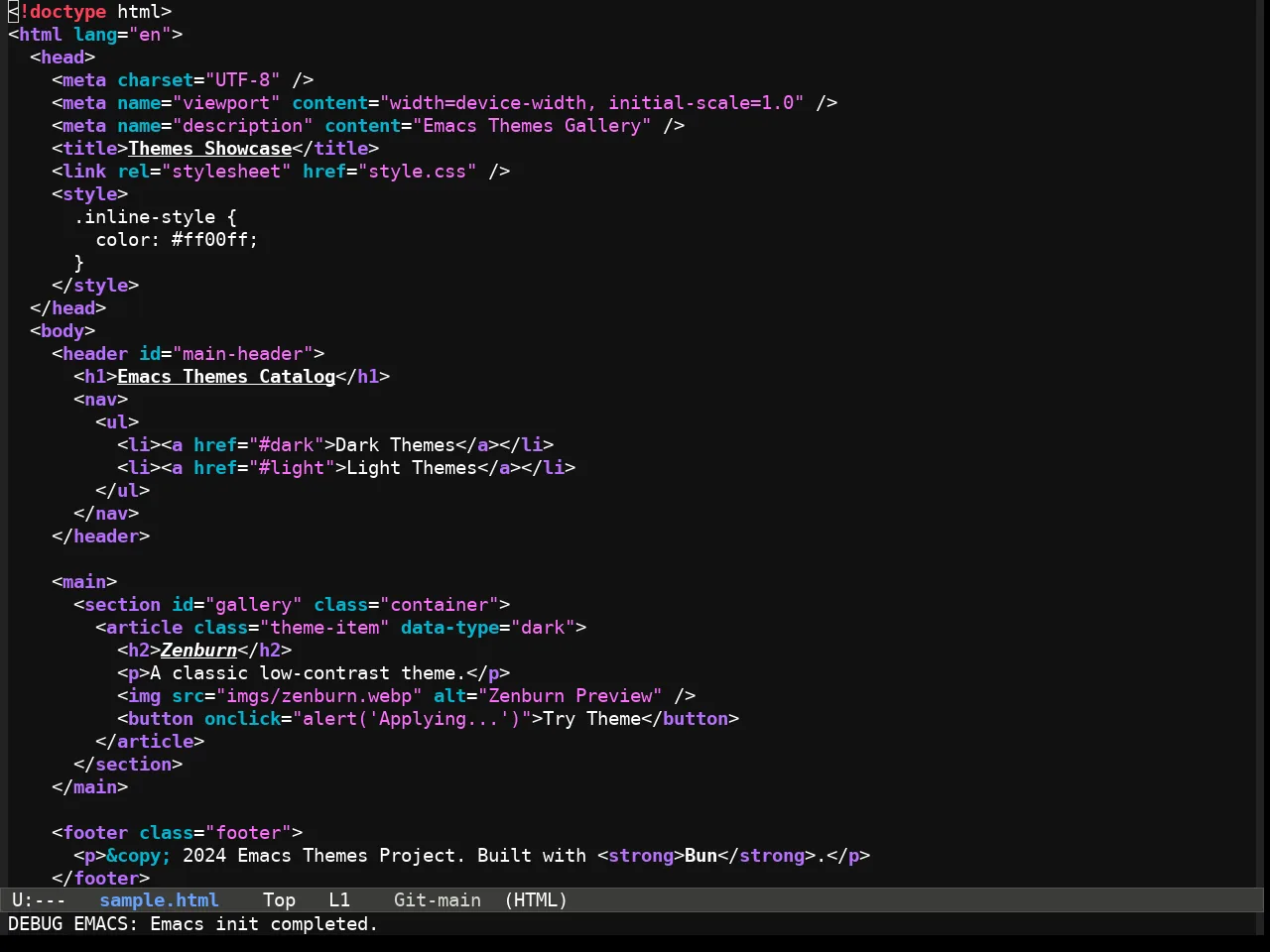Click the "style.css" href string
This screenshot has height=952, width=1270.
[x=423, y=172]
